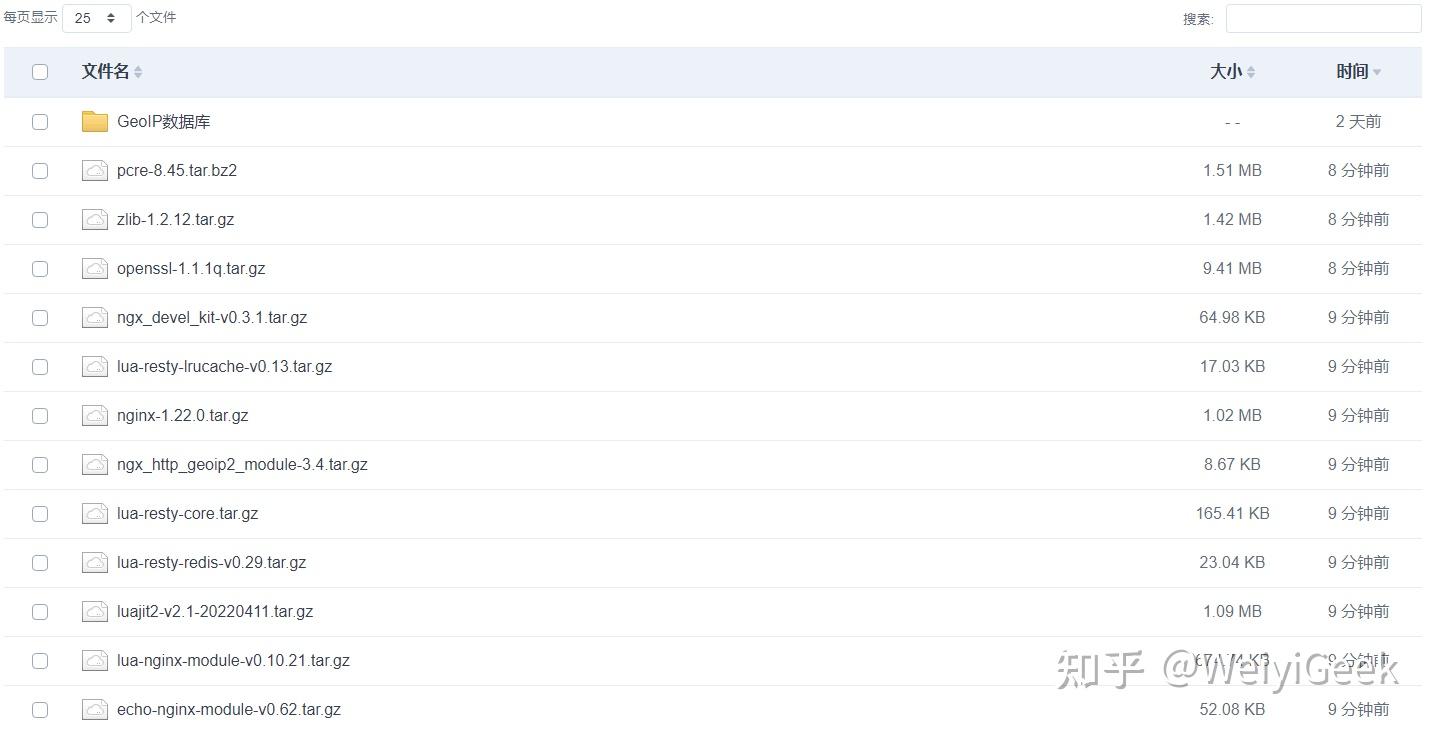1435x733 pixels.
Task: Open the files-per-page dropdown showing 25
Action: (x=96, y=18)
